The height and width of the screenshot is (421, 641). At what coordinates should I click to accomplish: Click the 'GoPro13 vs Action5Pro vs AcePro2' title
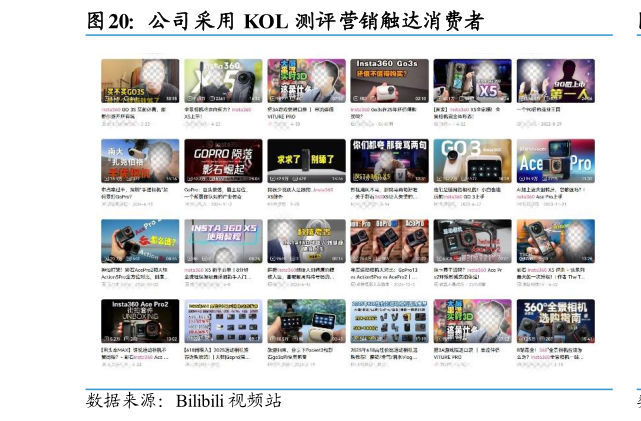[x=384, y=273]
